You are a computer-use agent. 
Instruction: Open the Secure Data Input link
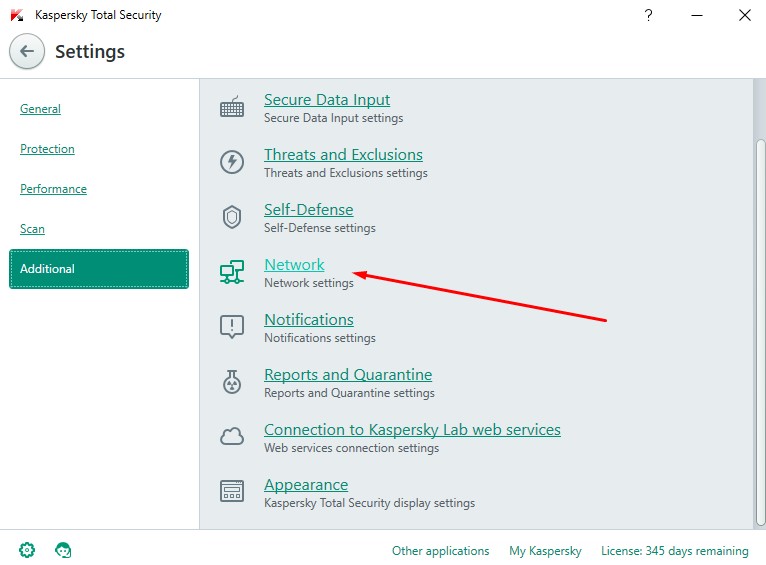[x=327, y=100]
